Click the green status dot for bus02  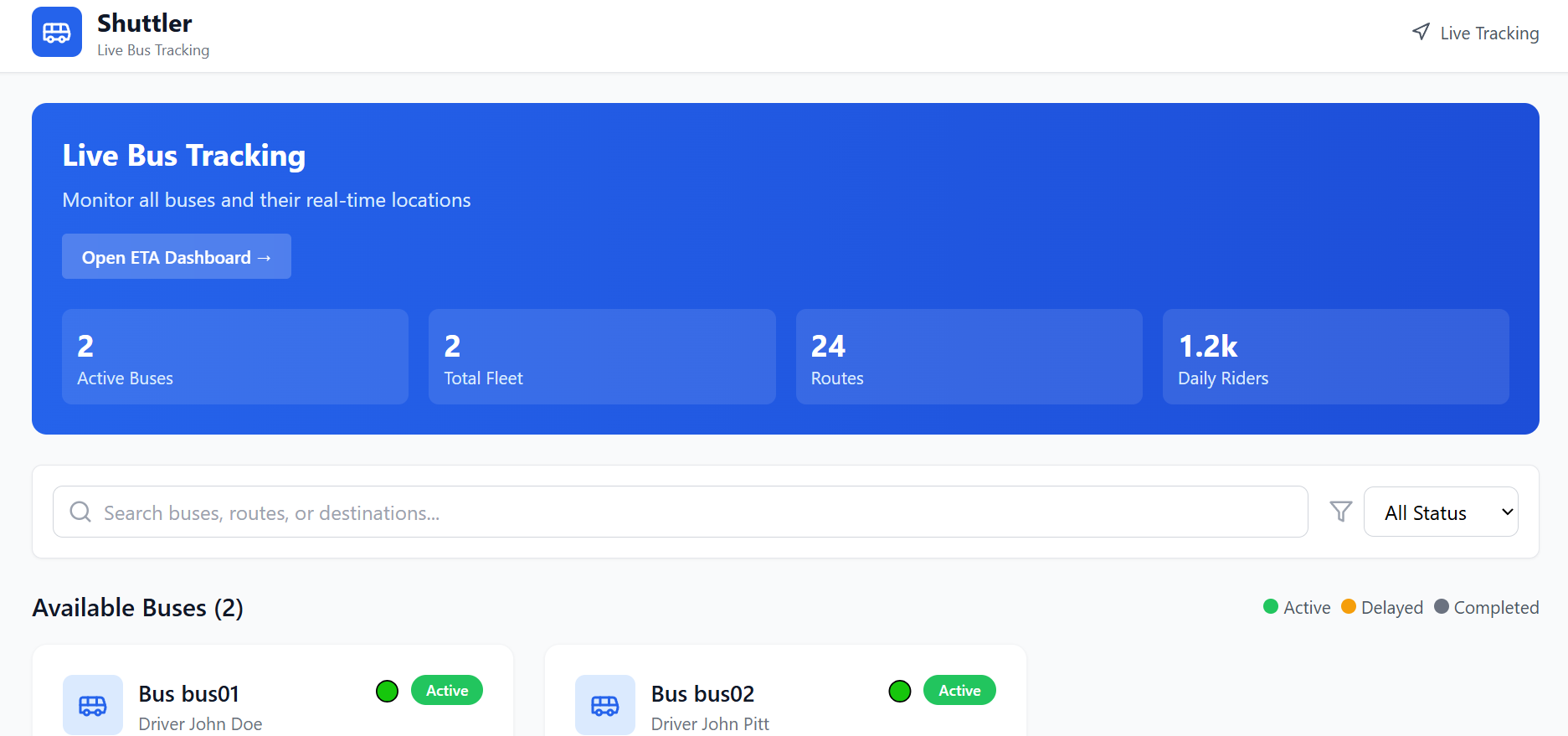(900, 691)
